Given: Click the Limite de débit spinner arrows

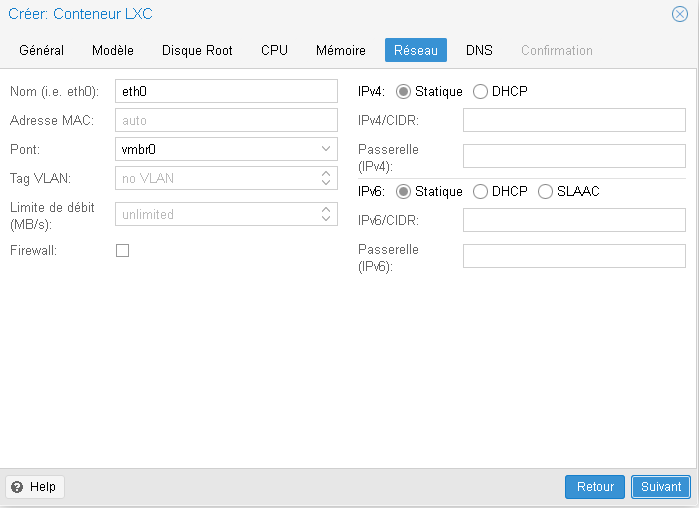Looking at the screenshot, I should click(326, 214).
